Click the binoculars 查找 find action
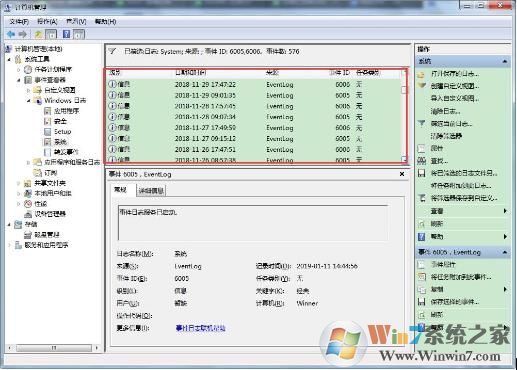Screen dimensions: 517x370 421,161
